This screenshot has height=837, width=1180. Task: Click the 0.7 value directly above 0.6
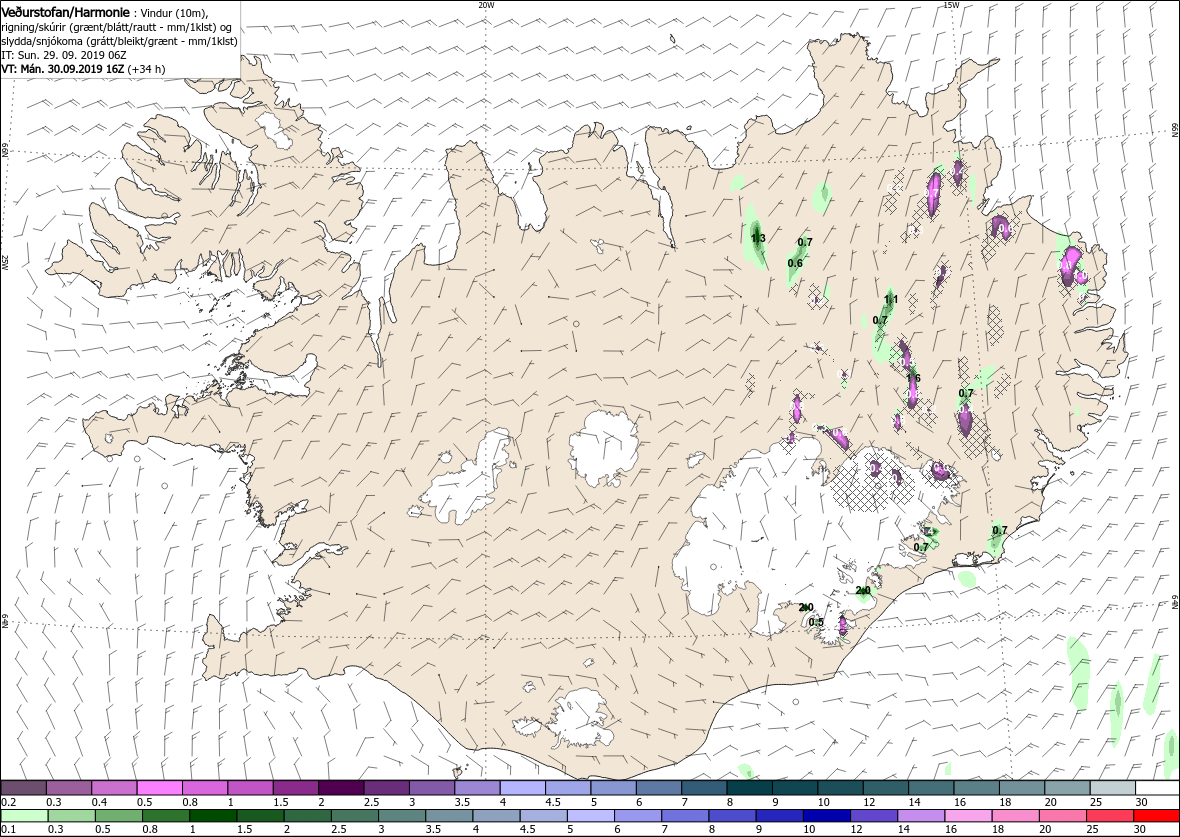804,242
